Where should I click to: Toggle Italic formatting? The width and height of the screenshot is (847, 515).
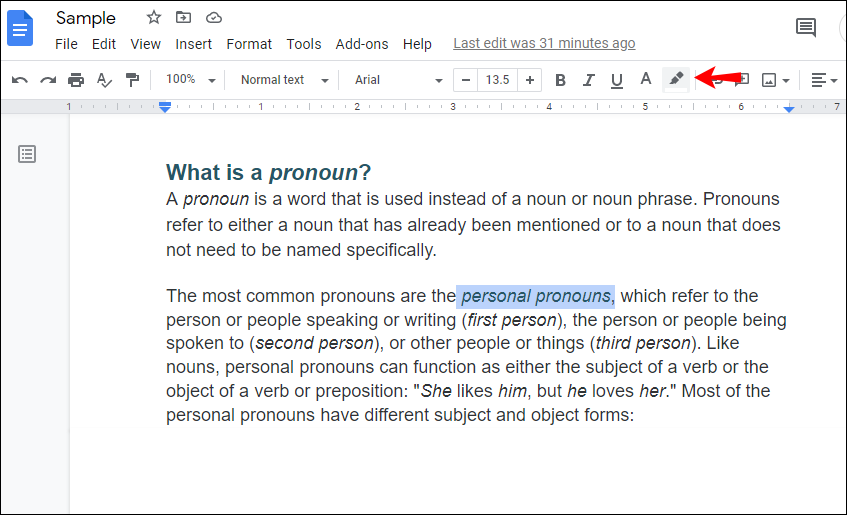[588, 80]
